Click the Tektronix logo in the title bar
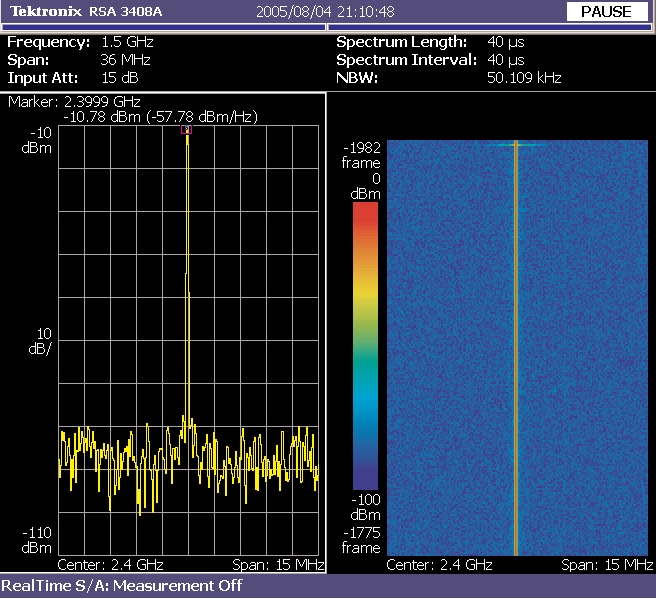The height and width of the screenshot is (599, 656). point(44,12)
